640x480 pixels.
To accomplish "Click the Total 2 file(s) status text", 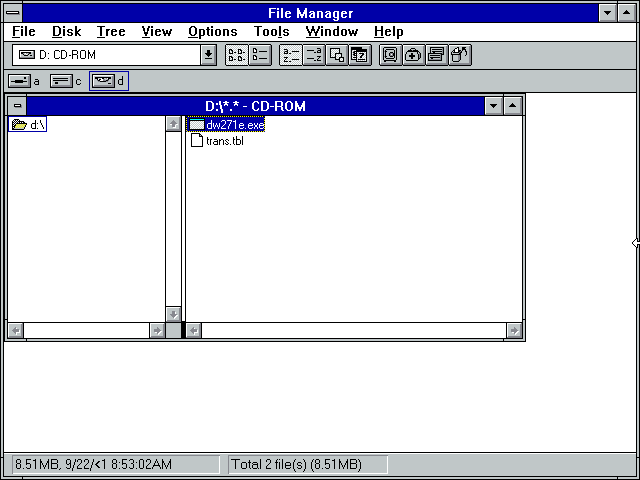I will click(x=296, y=464).
